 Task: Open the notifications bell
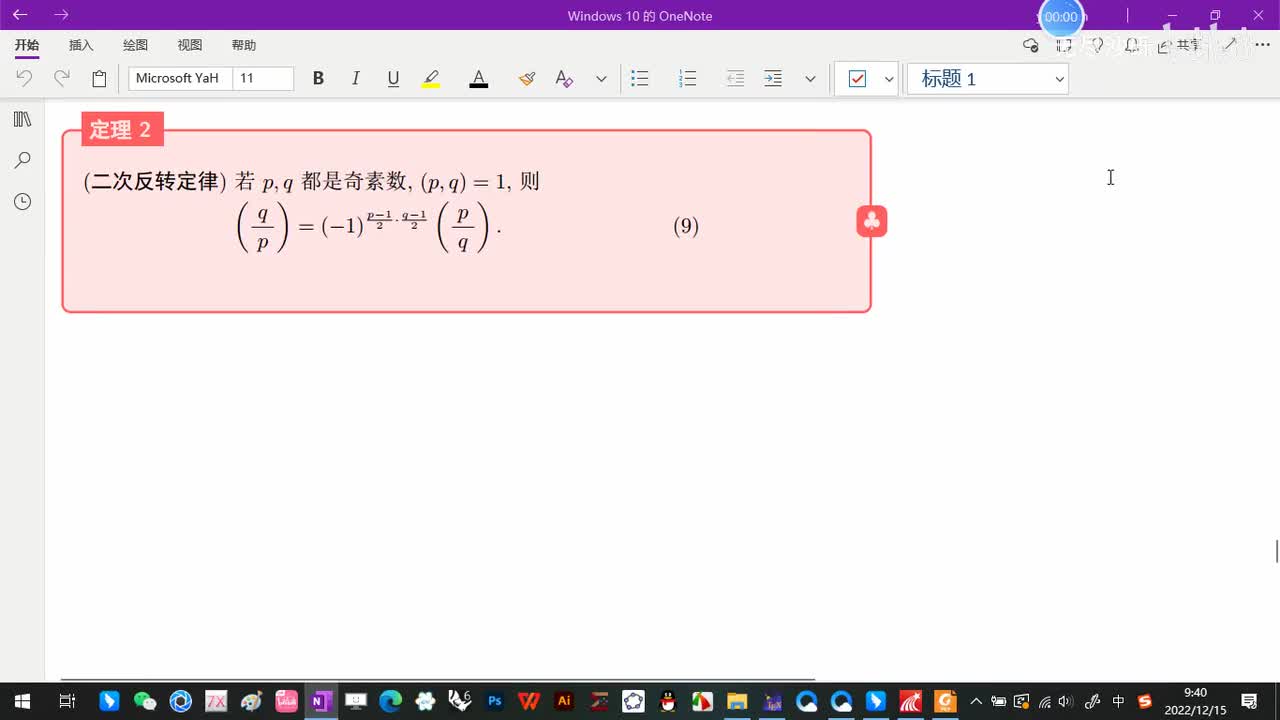tap(1131, 45)
